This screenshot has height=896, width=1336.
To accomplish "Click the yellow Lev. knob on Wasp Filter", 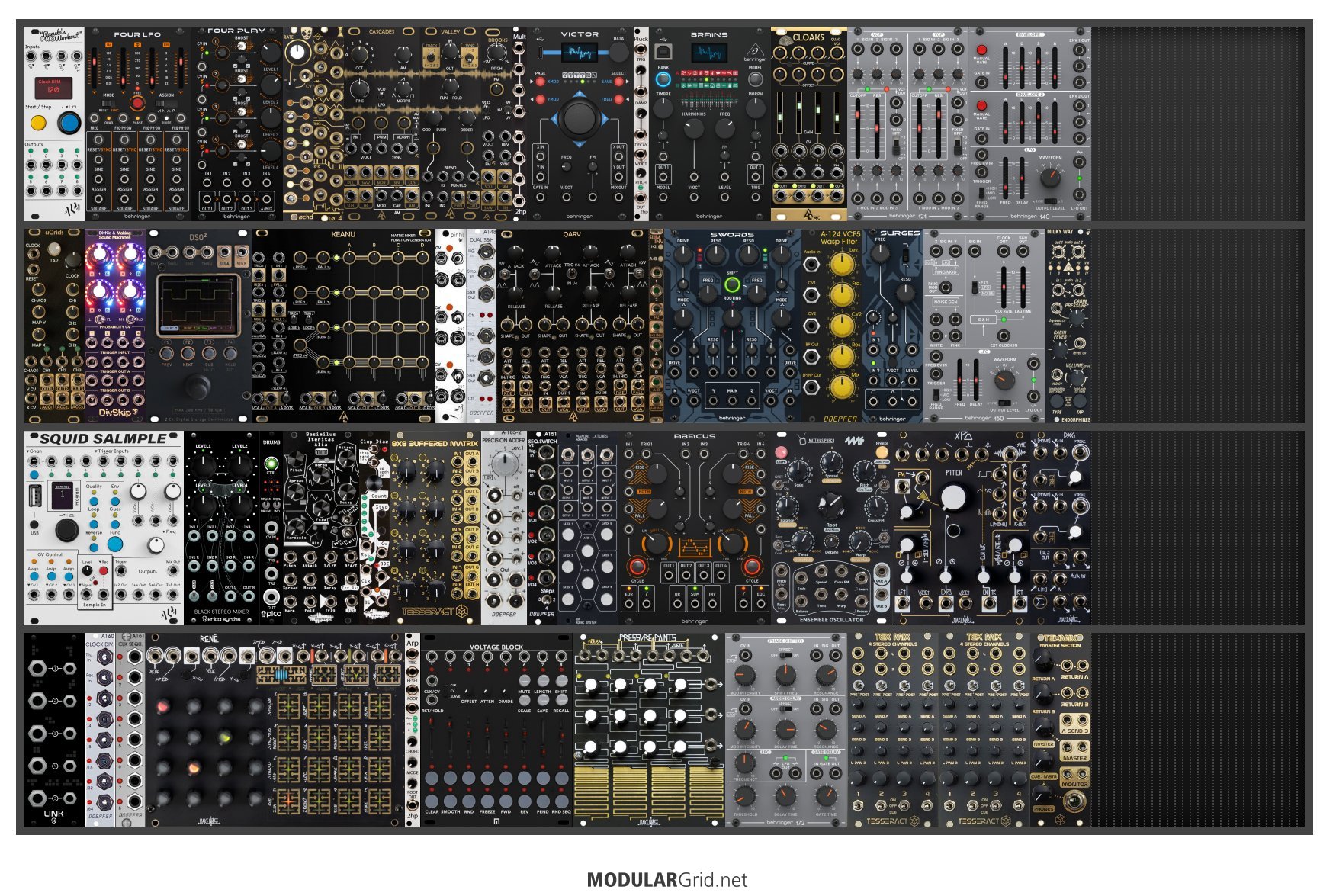I will point(841,265).
